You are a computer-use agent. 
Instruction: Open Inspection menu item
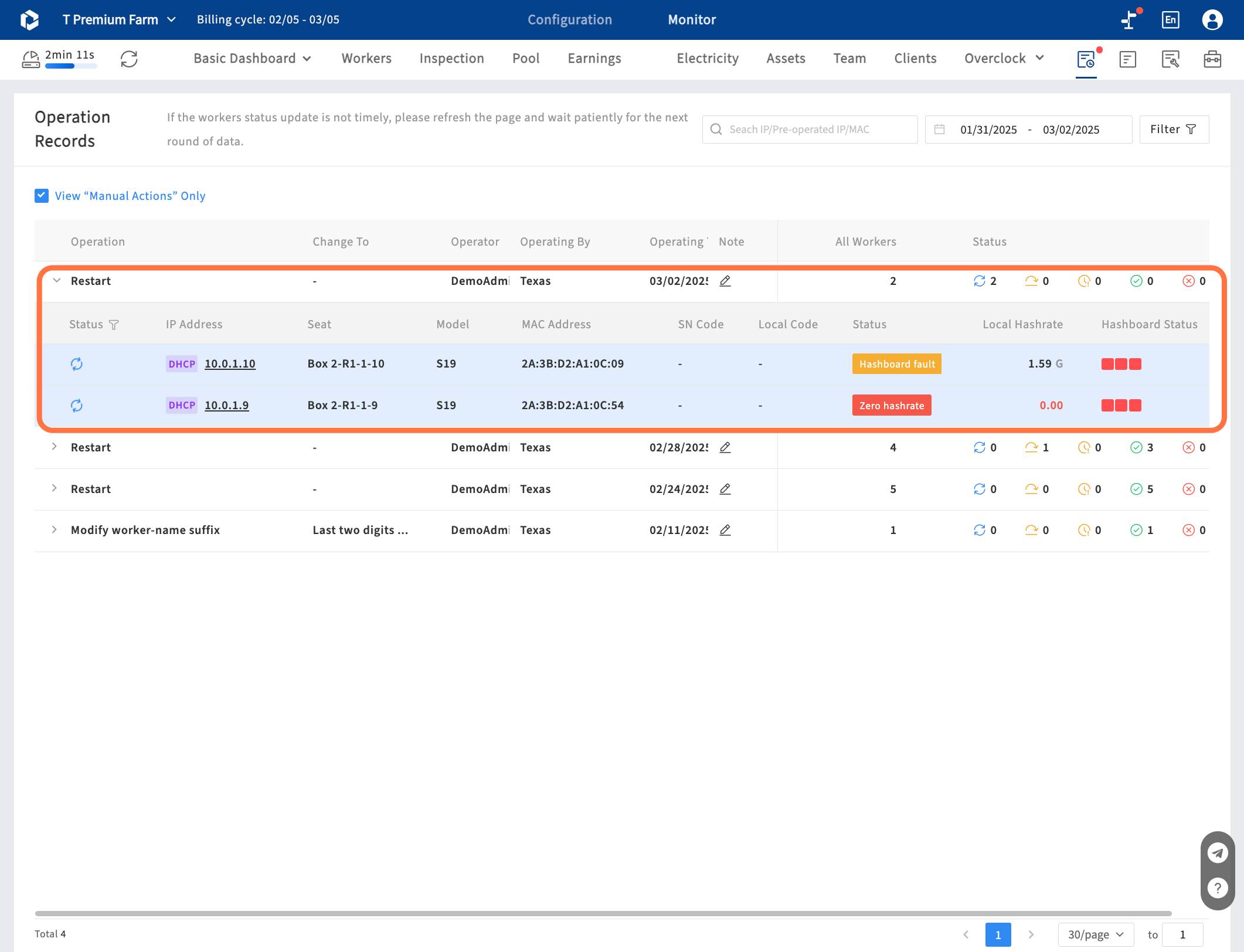coord(451,59)
